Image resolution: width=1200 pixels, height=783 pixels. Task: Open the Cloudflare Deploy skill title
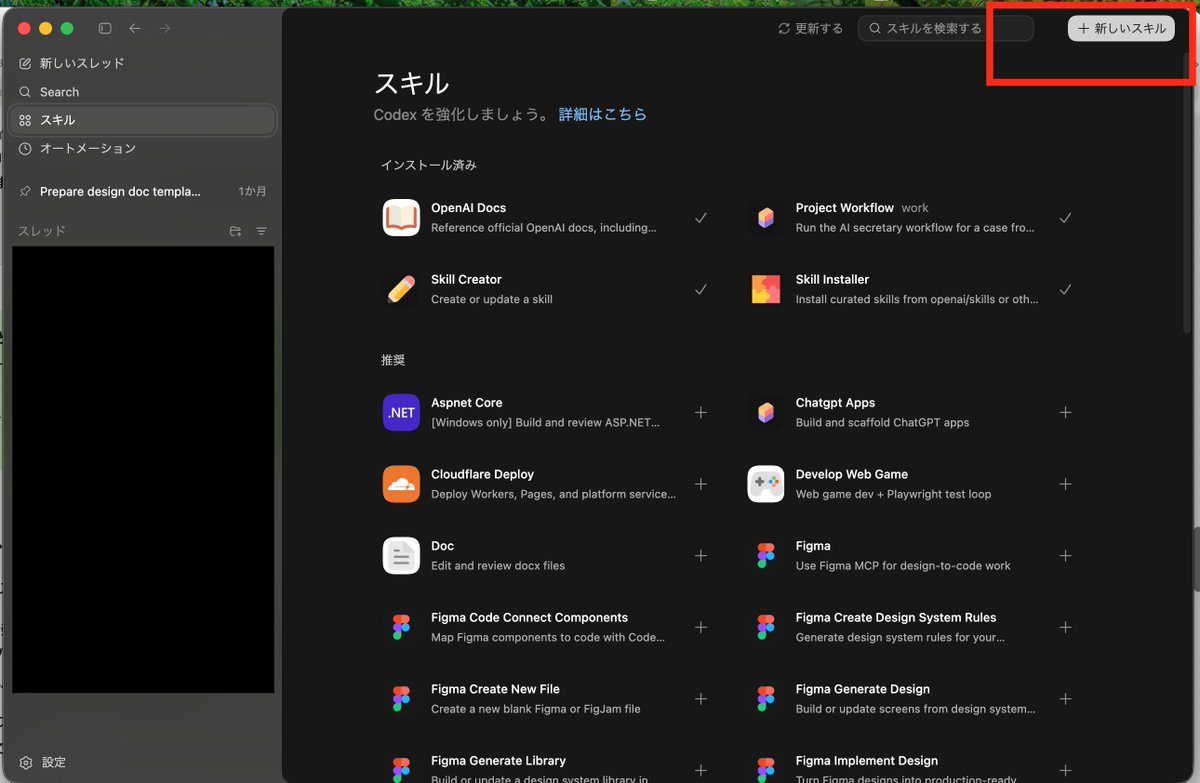(x=482, y=474)
